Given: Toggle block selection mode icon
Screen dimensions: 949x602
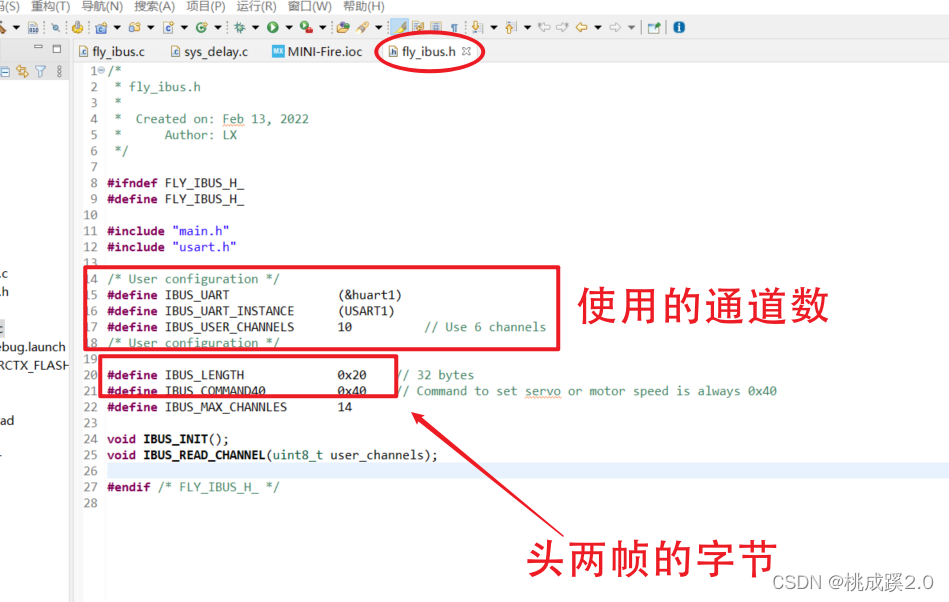Looking at the screenshot, I should [x=435, y=27].
